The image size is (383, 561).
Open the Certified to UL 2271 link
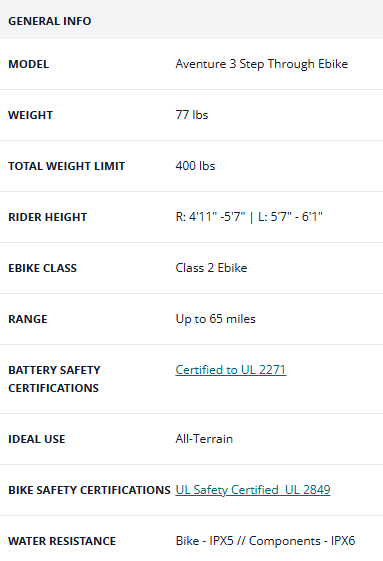pos(231,370)
